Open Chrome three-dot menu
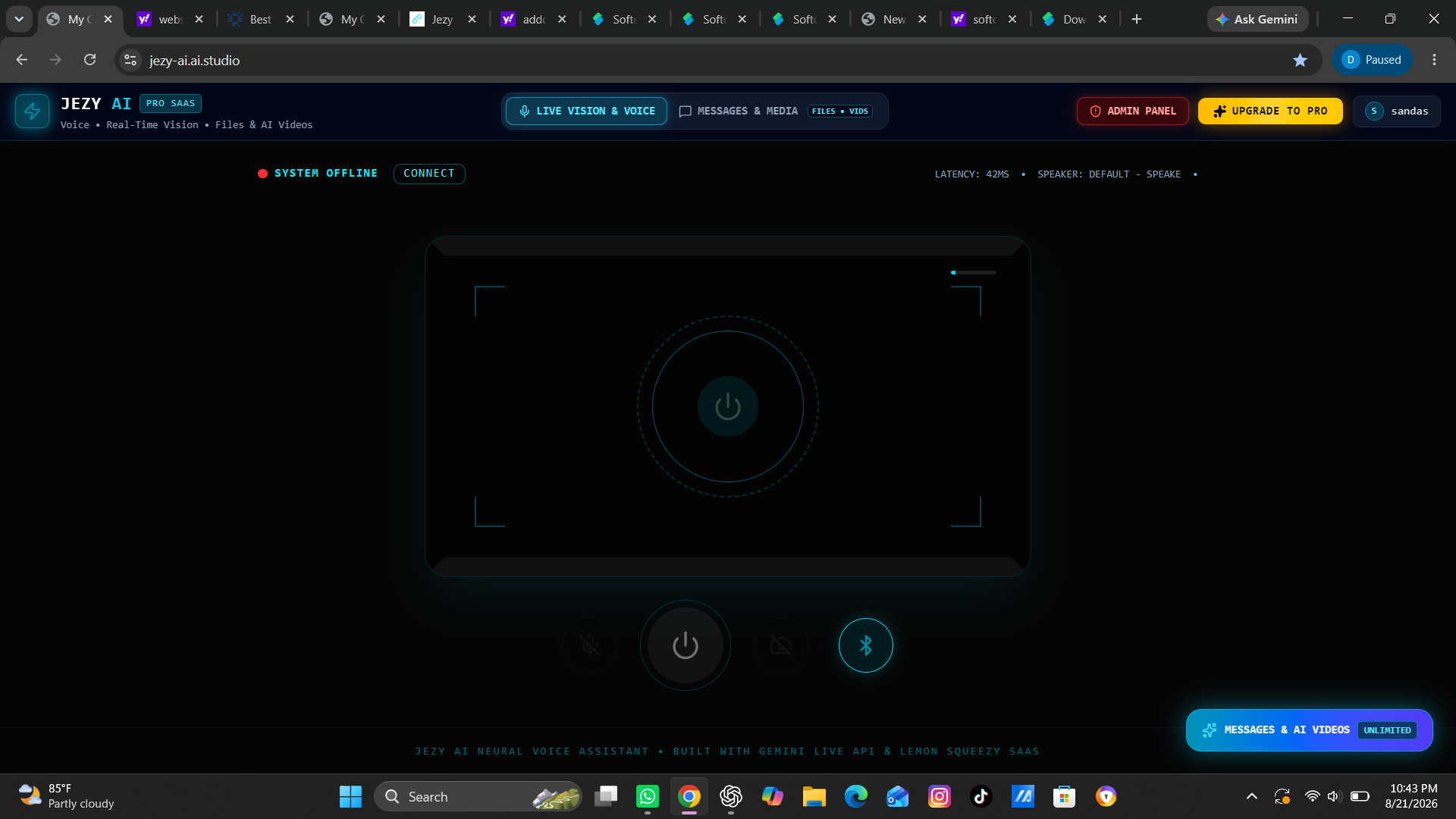This screenshot has height=819, width=1456. 1434,60
